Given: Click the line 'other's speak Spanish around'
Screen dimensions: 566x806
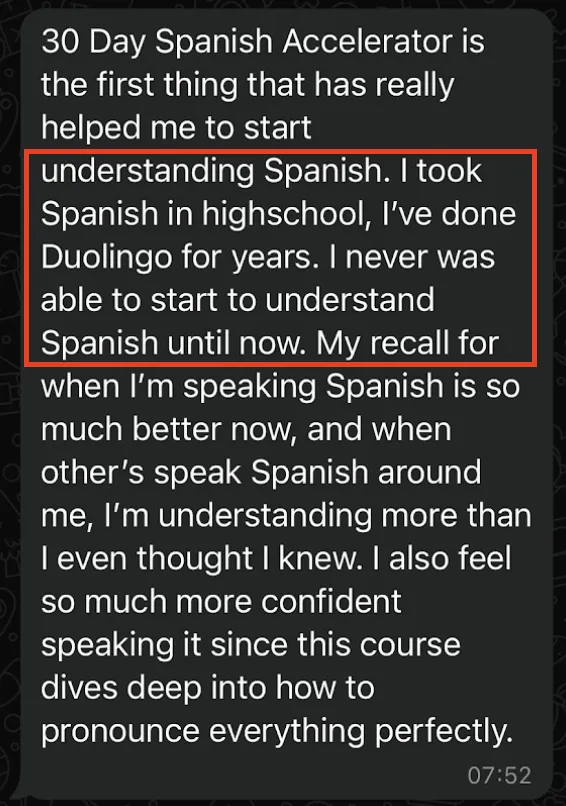Looking at the screenshot, I should coord(261,472).
